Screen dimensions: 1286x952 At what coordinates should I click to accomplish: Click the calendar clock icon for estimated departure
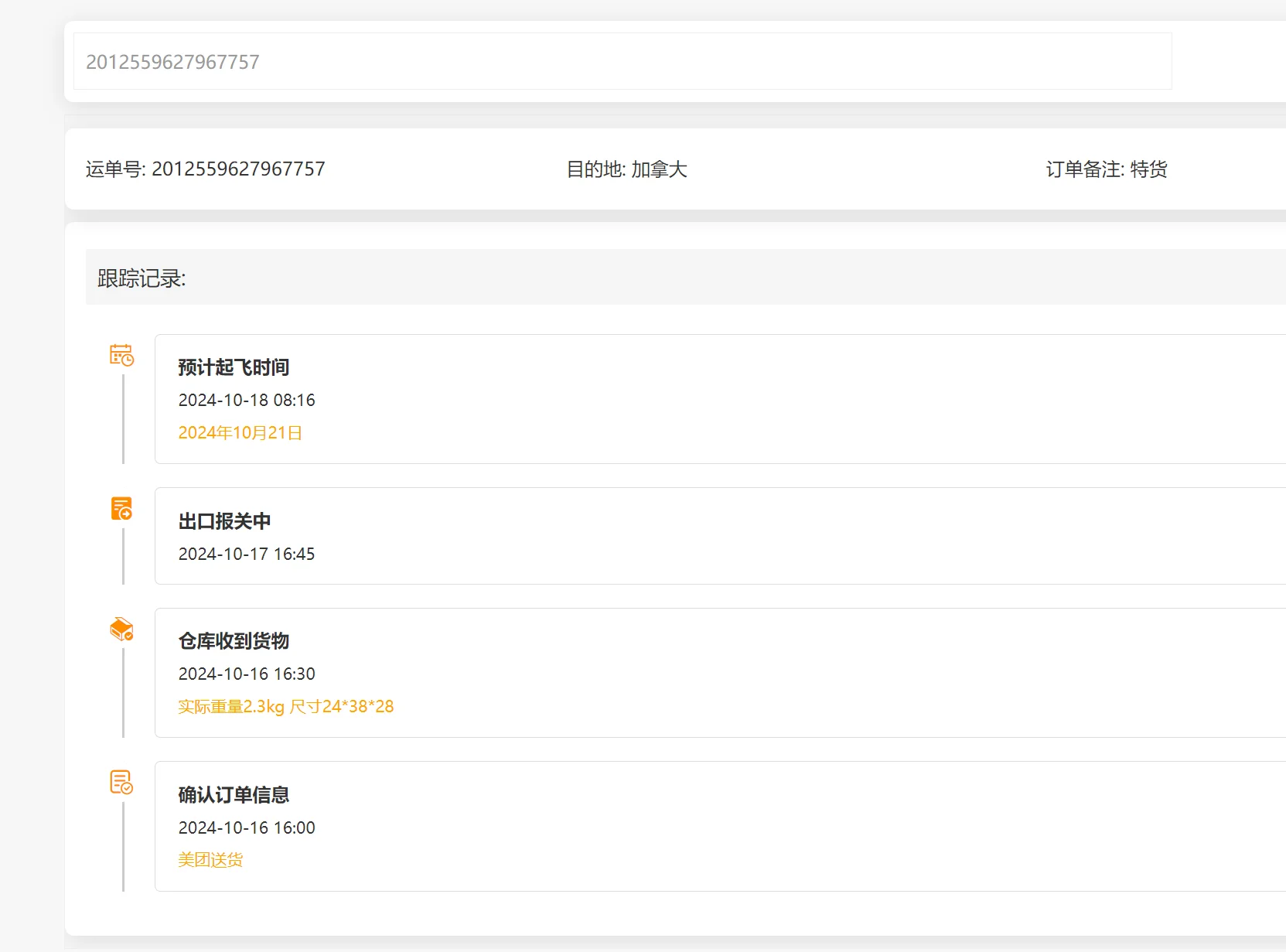click(x=121, y=355)
